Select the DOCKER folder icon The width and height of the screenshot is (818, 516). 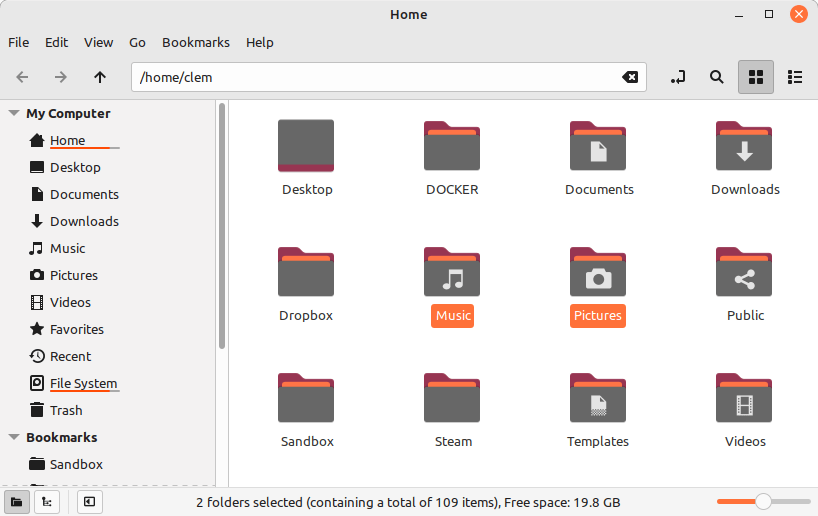point(452,146)
